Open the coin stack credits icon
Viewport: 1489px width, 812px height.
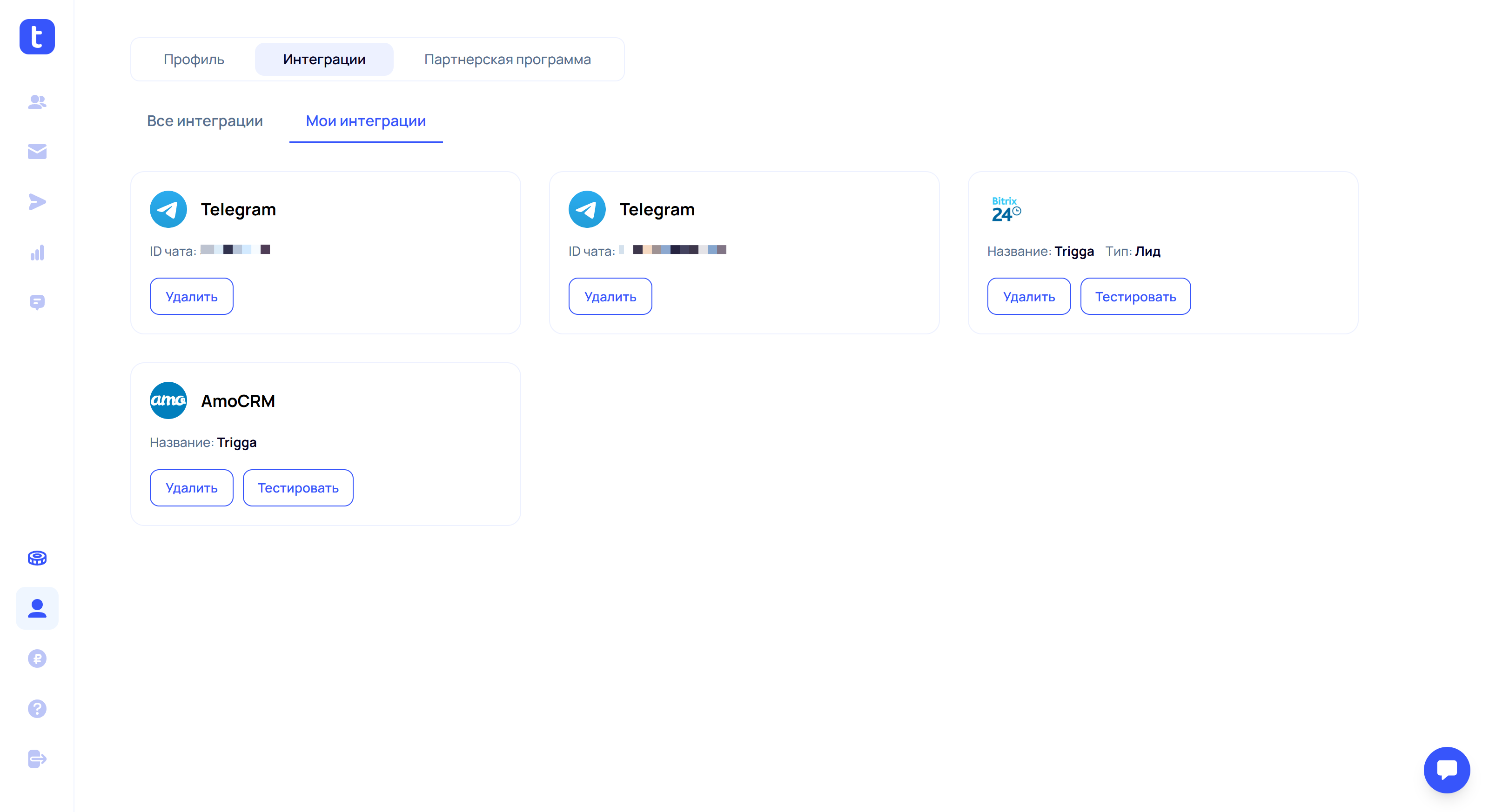(37, 558)
